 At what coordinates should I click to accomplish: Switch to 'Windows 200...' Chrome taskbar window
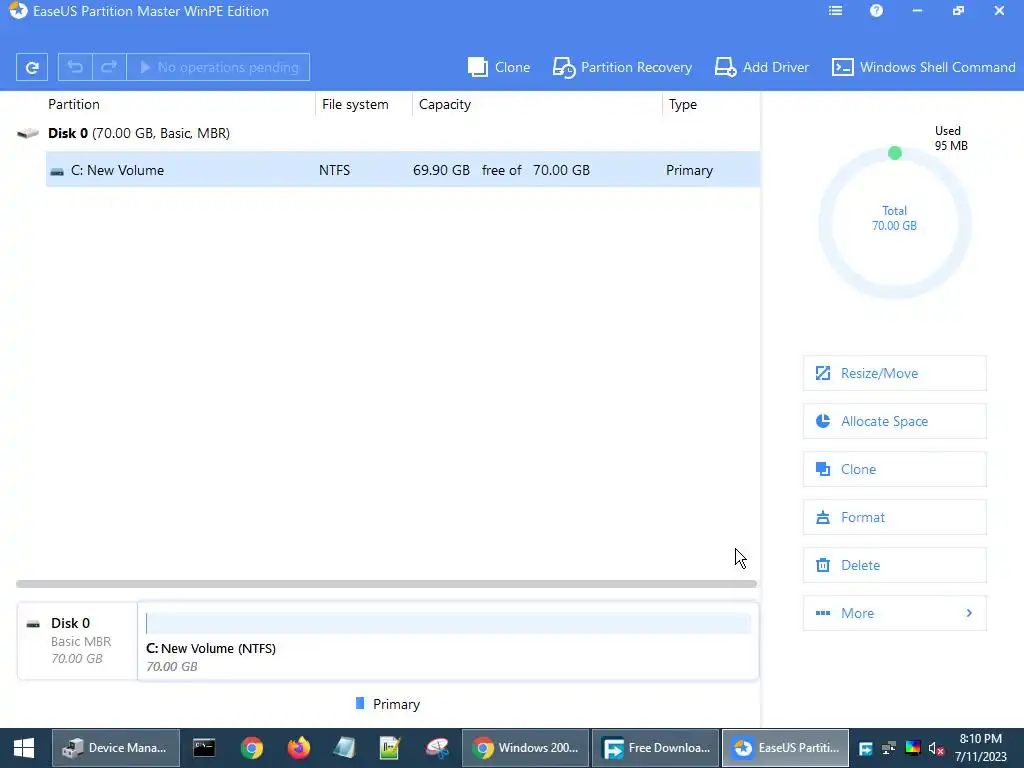pos(526,748)
